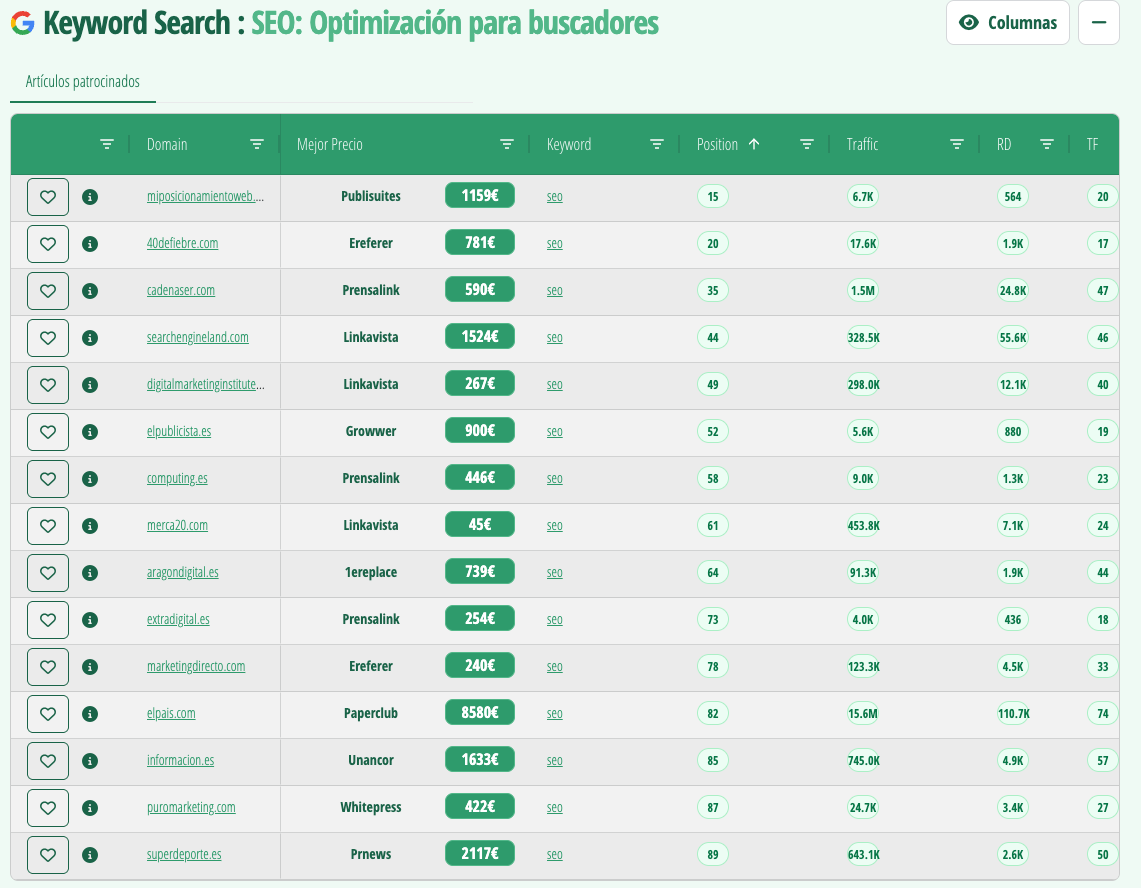The width and height of the screenshot is (1141, 888).
Task: Open searchengineland.com domain link
Action: (x=198, y=338)
